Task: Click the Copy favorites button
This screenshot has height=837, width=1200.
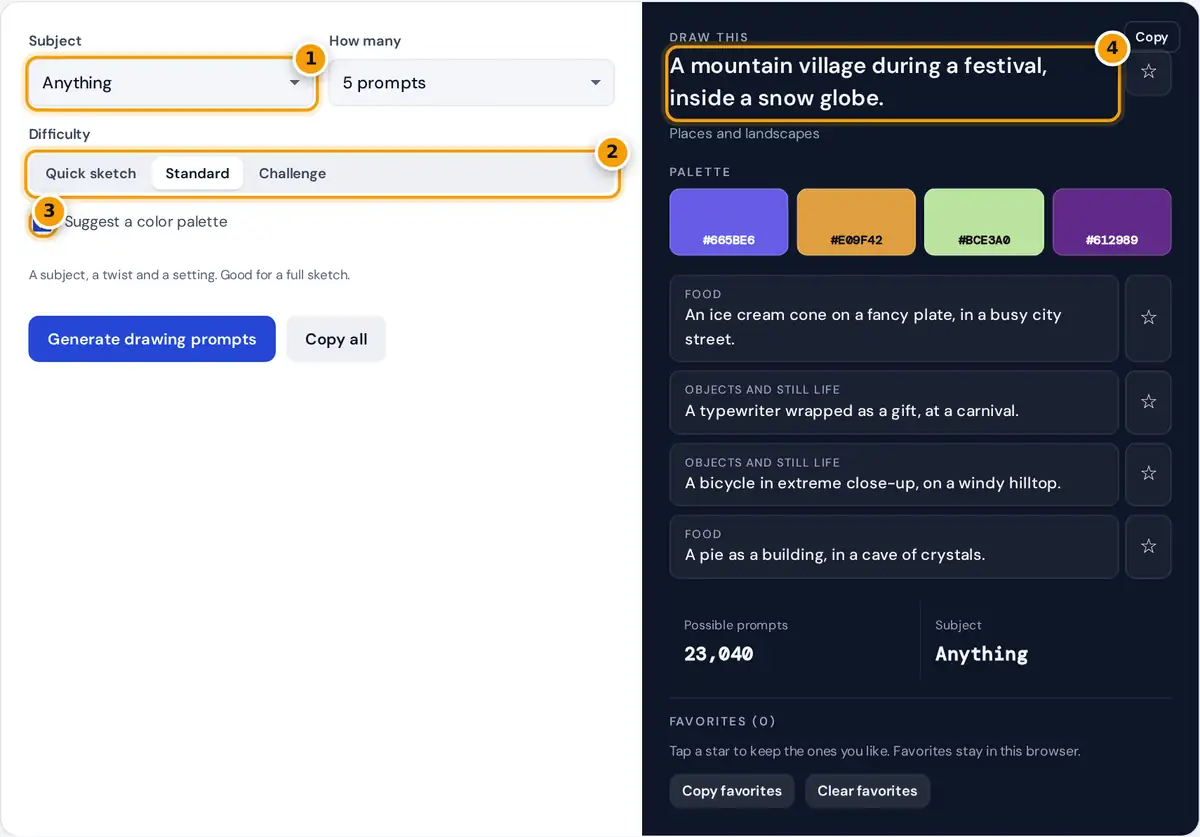Action: click(x=732, y=791)
